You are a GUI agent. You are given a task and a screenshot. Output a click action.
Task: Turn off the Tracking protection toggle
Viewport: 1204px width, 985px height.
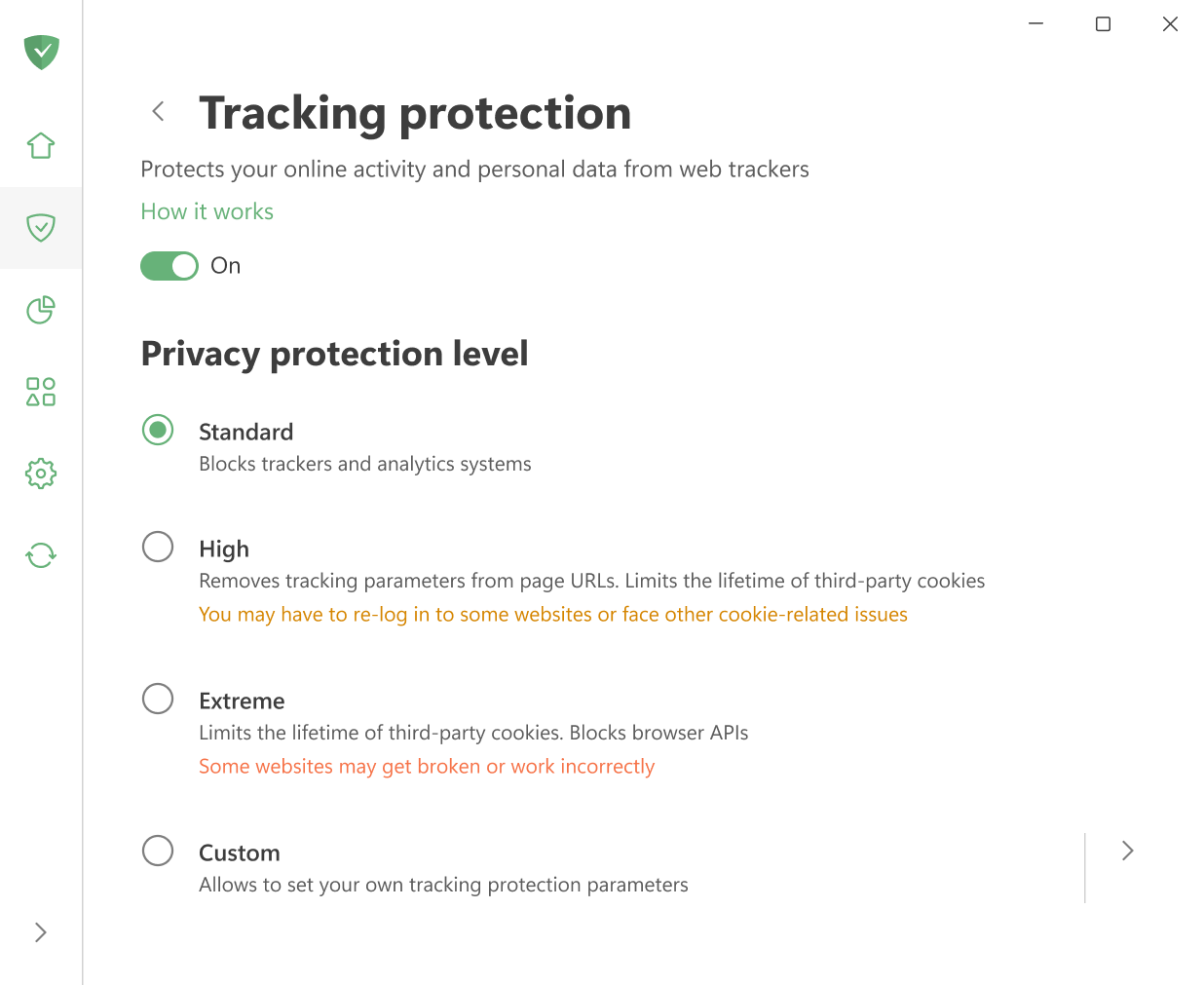(169, 265)
